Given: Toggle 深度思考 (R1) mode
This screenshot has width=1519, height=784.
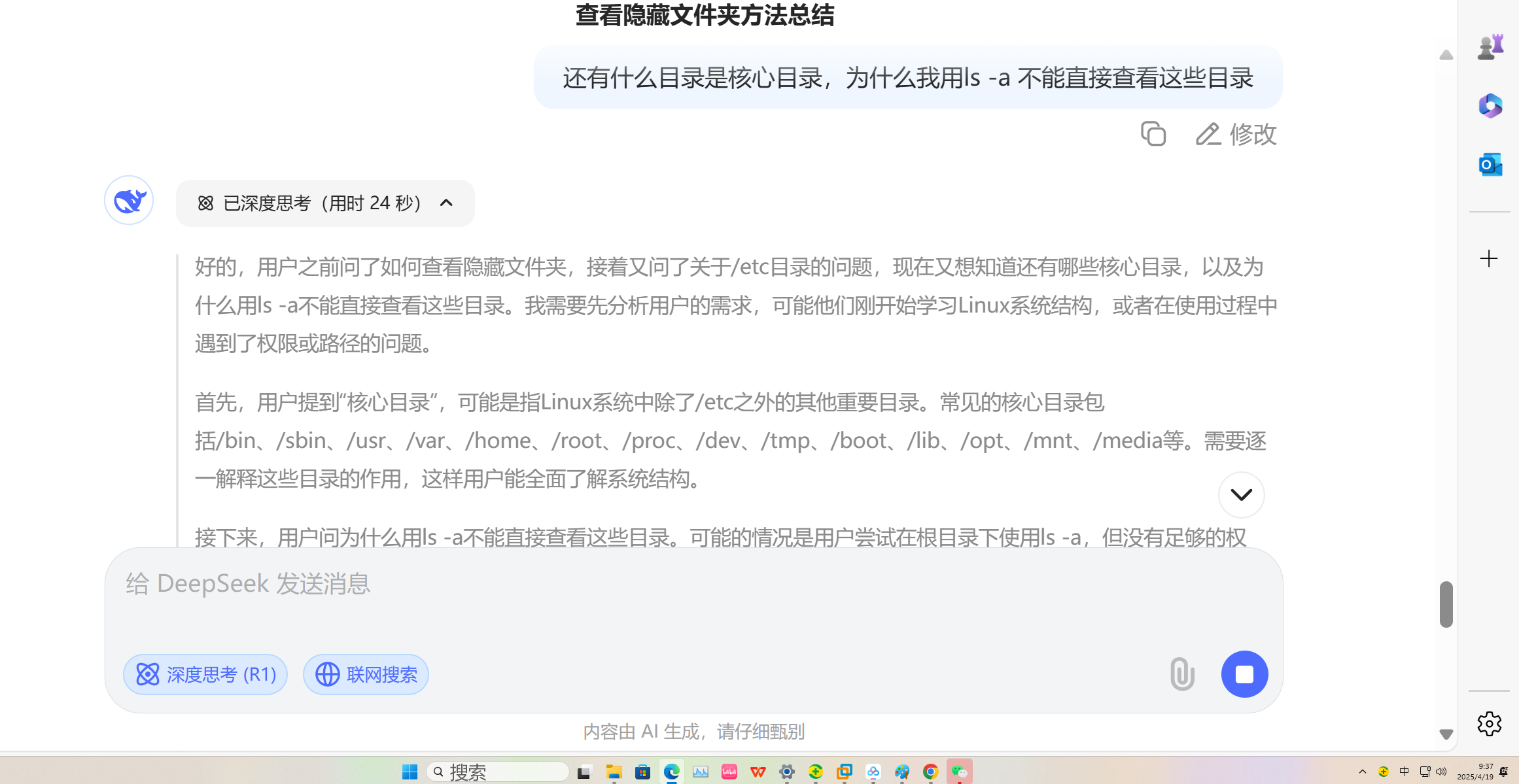Looking at the screenshot, I should click(x=205, y=674).
